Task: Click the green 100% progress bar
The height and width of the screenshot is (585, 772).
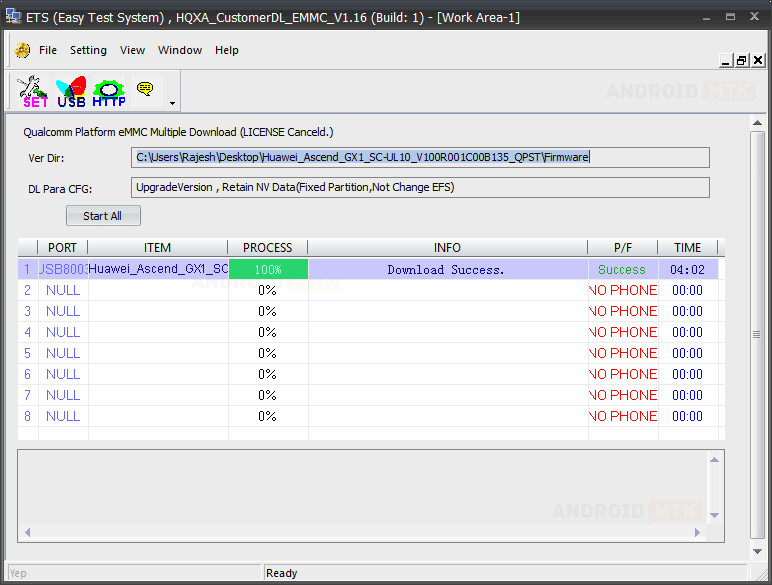Action: 268,270
